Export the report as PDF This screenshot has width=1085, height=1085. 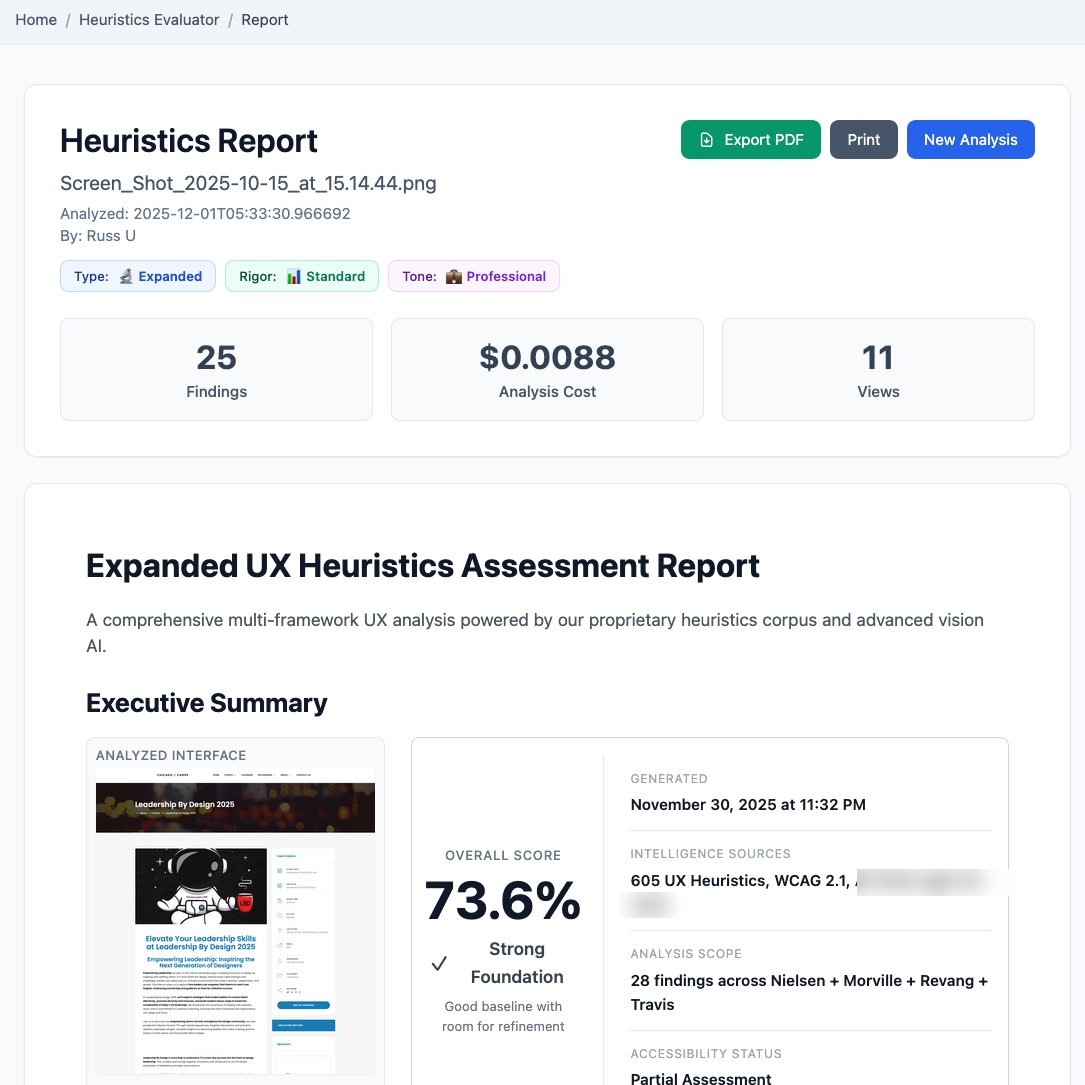750,140
